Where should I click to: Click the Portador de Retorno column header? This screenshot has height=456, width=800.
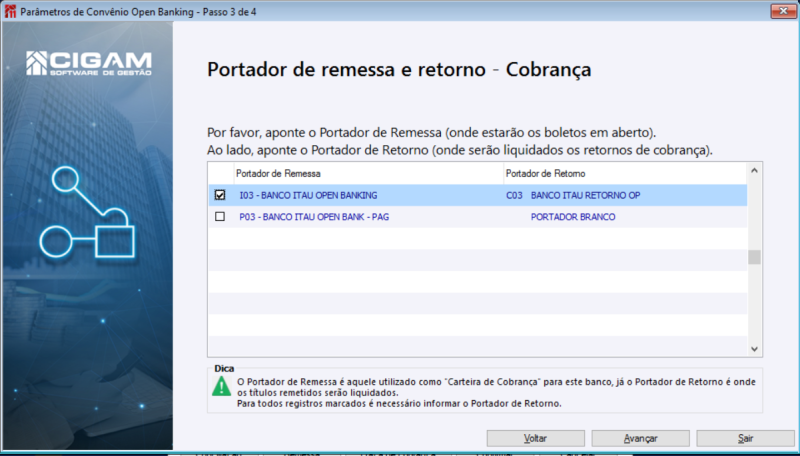click(x=625, y=173)
